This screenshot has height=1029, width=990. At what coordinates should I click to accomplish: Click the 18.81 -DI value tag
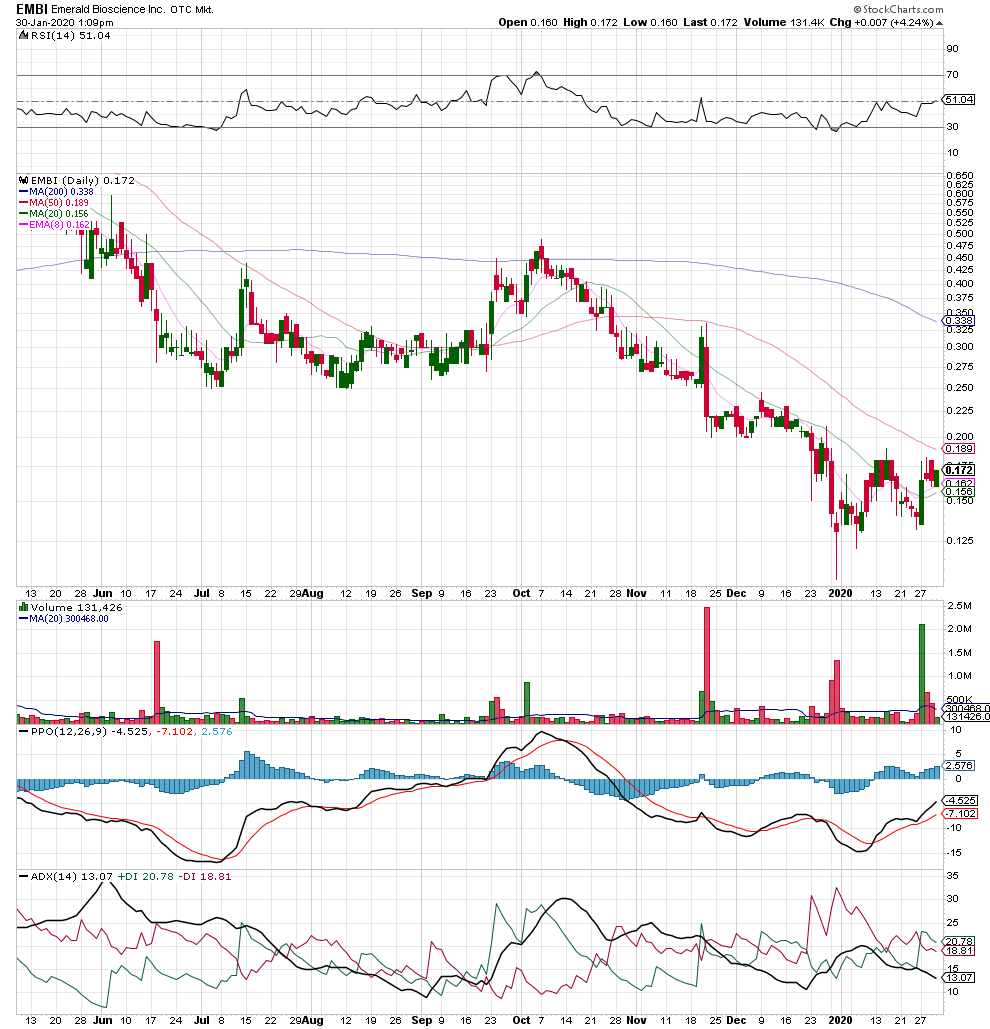point(959,951)
